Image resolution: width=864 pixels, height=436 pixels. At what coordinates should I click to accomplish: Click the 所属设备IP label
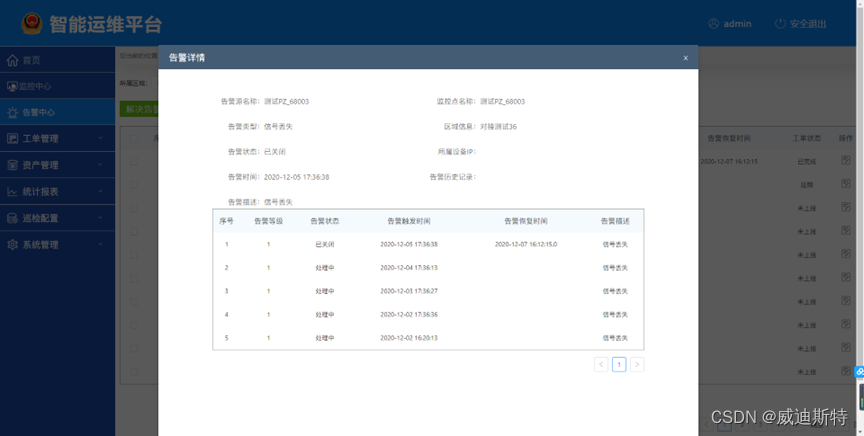(x=457, y=152)
